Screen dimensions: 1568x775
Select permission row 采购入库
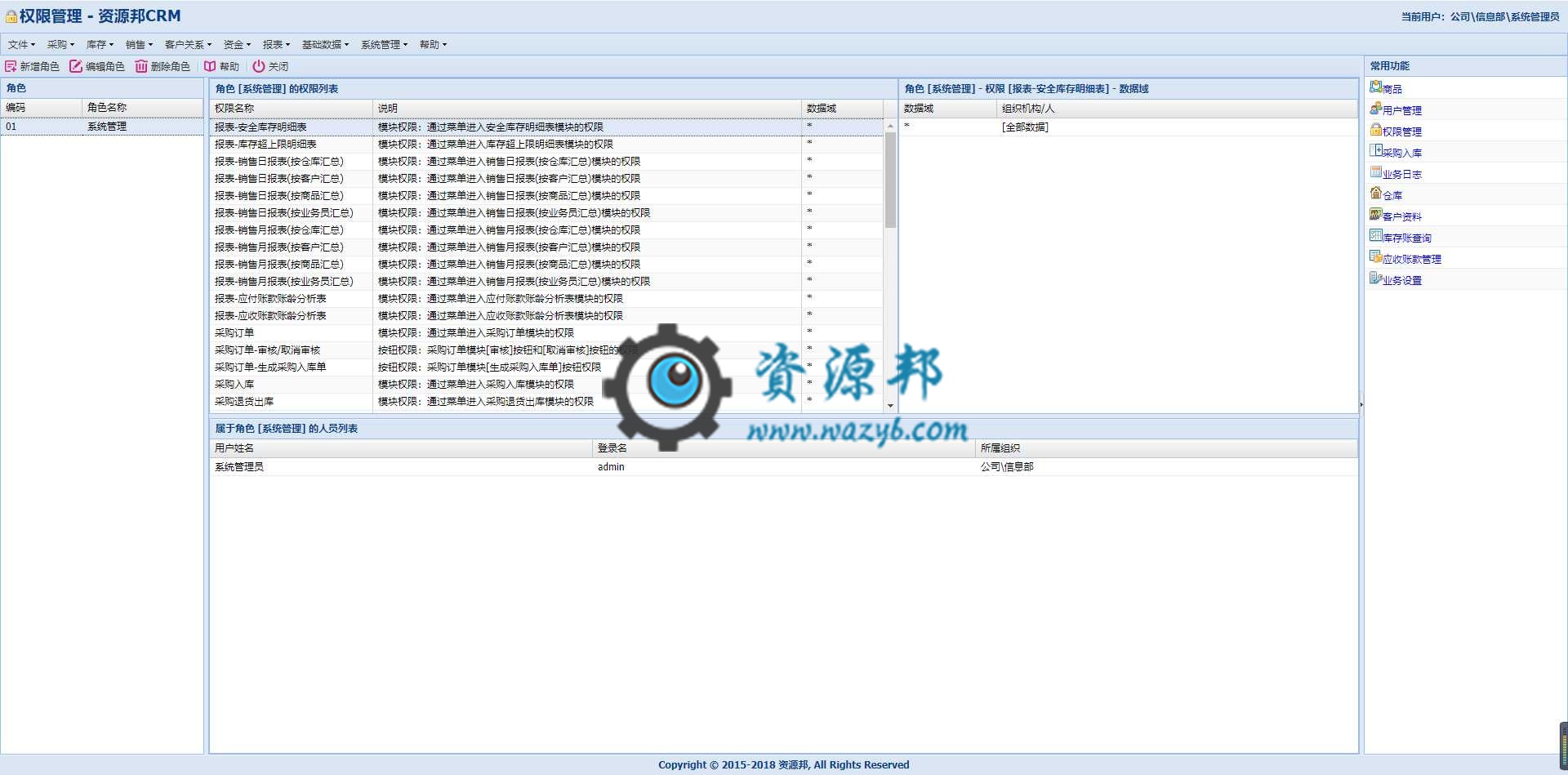click(x=546, y=384)
